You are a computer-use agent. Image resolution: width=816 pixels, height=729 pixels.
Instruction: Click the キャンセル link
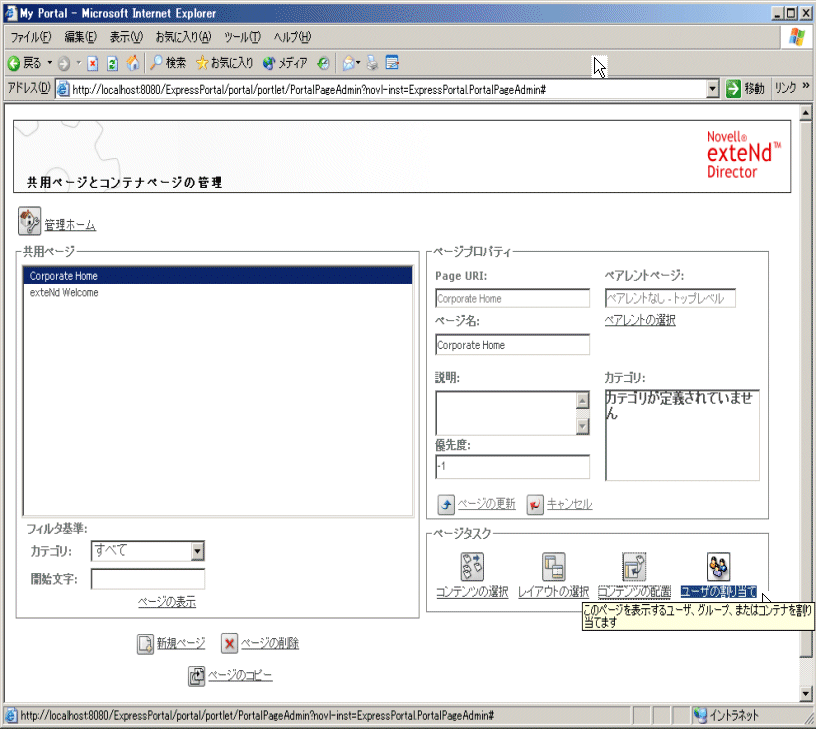(569, 504)
